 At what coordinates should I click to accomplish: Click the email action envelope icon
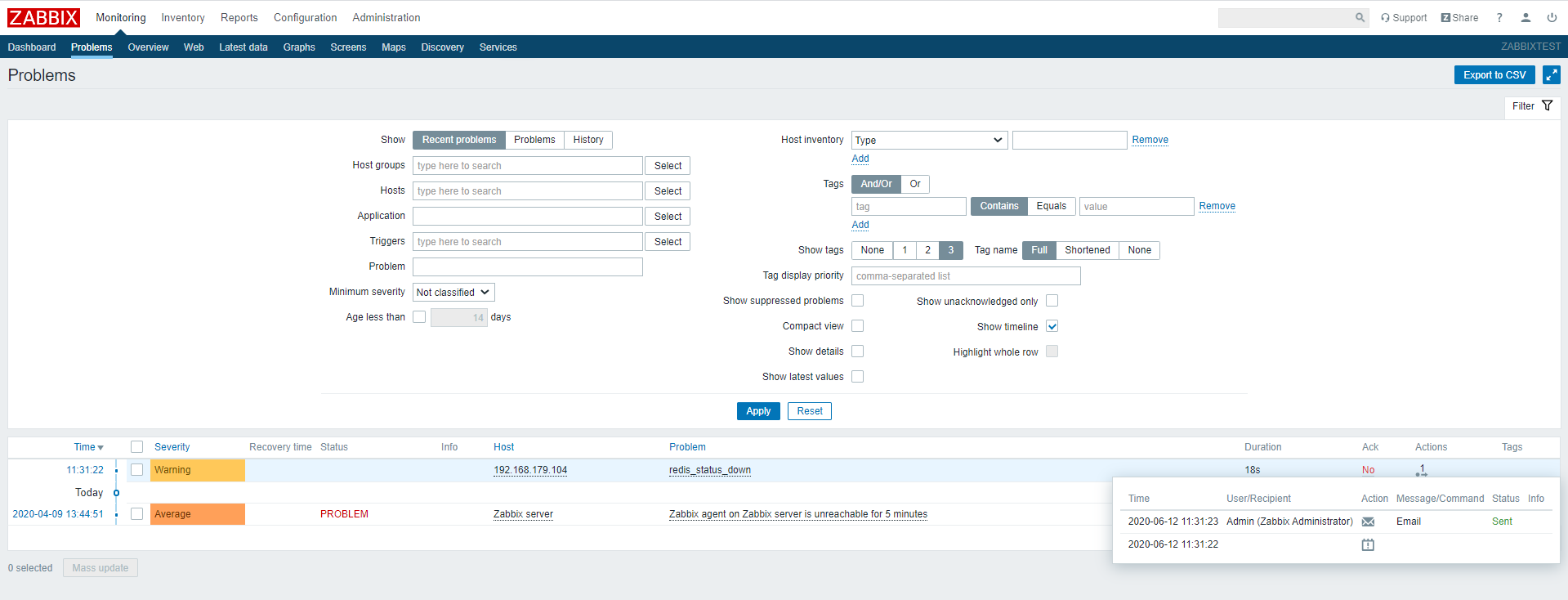(1368, 522)
